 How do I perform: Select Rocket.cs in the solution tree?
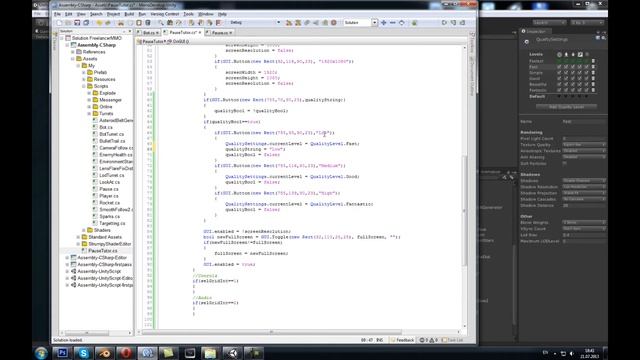click(109, 203)
